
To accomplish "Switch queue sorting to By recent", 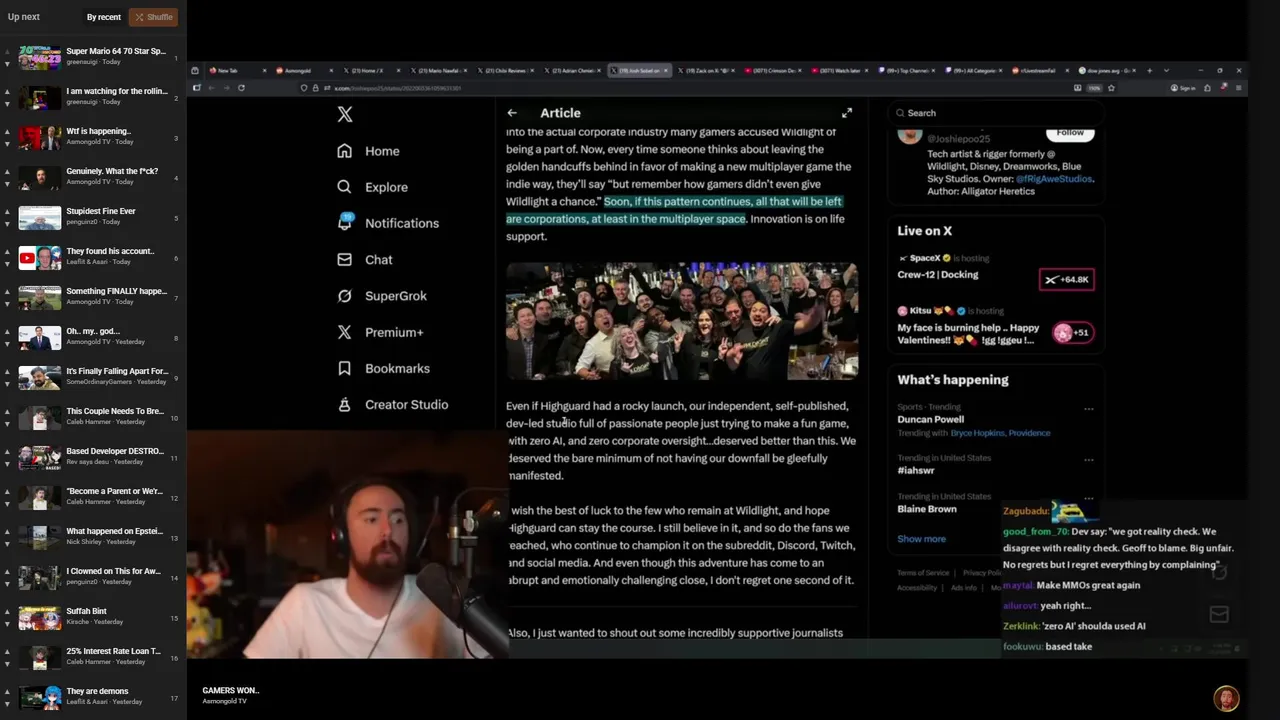I will [x=104, y=17].
